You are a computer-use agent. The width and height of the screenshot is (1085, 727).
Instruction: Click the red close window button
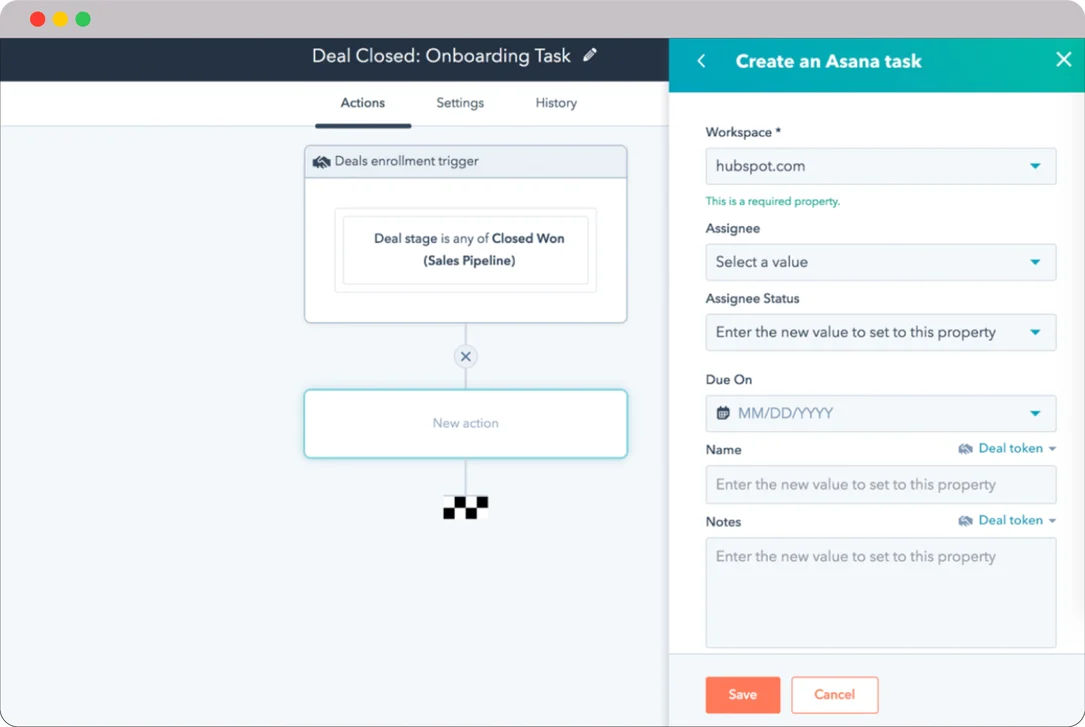point(38,19)
